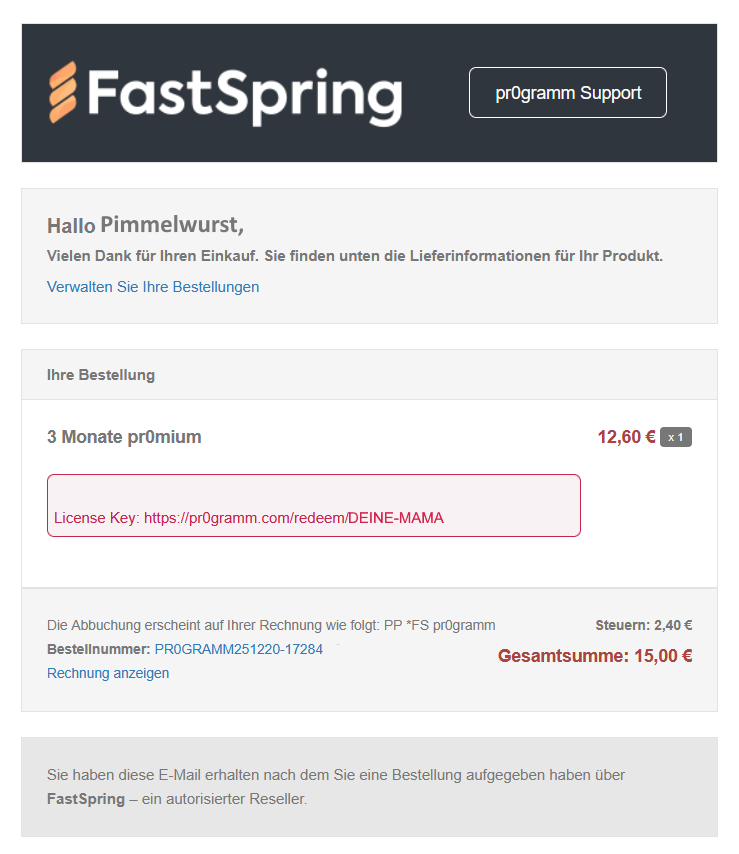Click the Hallo Pimmelwurst greeting

click(145, 225)
